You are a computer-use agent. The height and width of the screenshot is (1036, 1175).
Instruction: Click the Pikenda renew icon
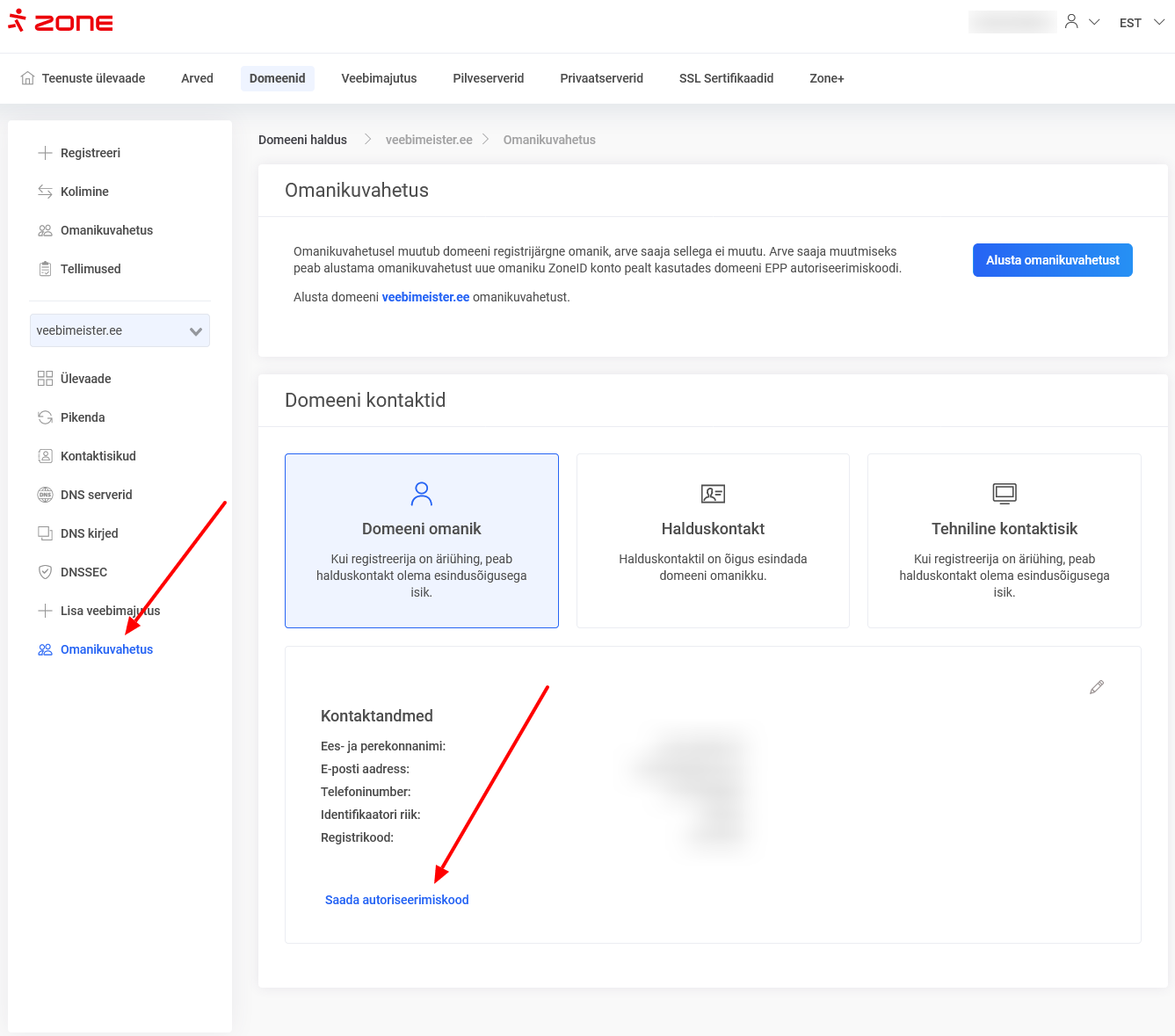point(45,417)
